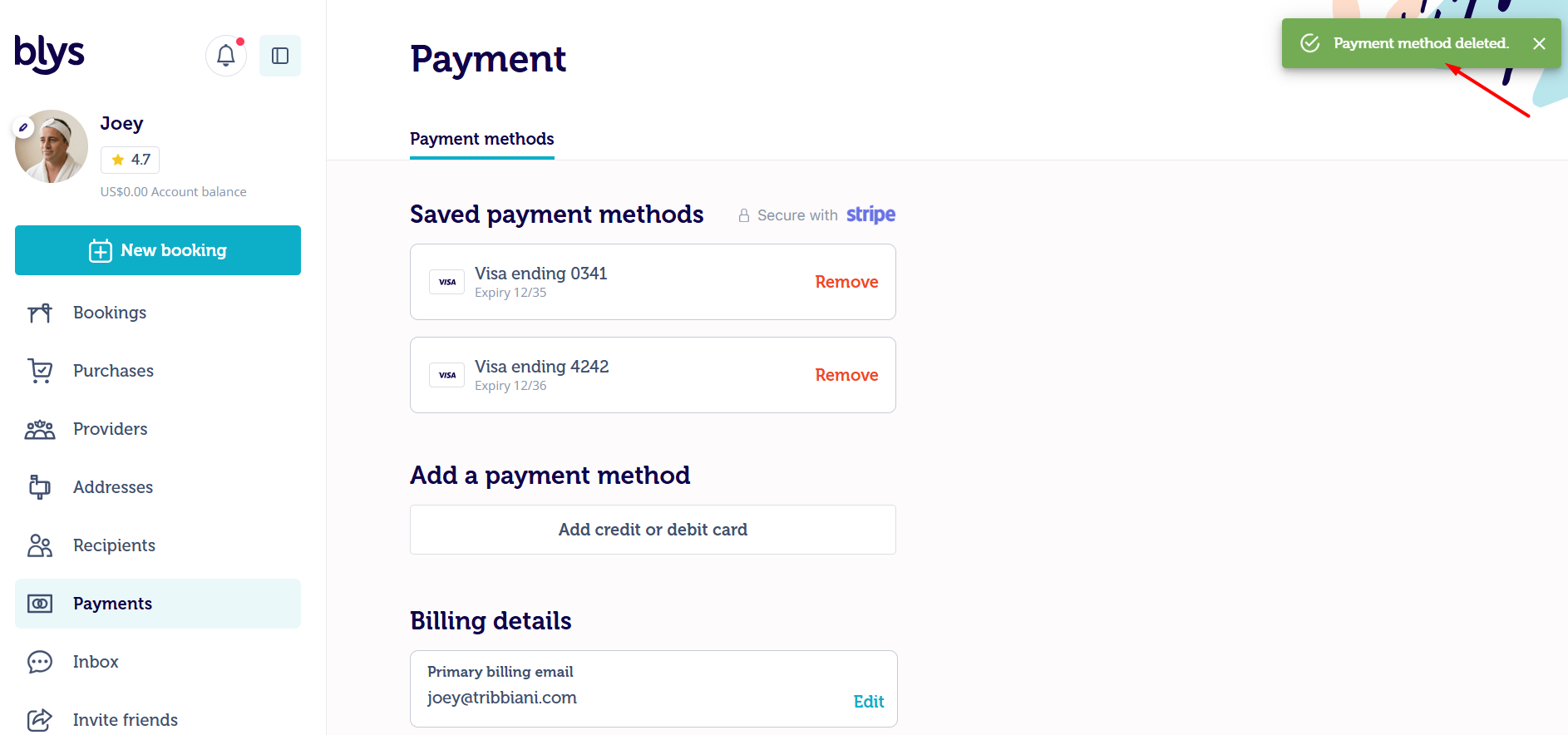Open the notifications bell icon
This screenshot has height=735, width=1568.
coord(226,56)
